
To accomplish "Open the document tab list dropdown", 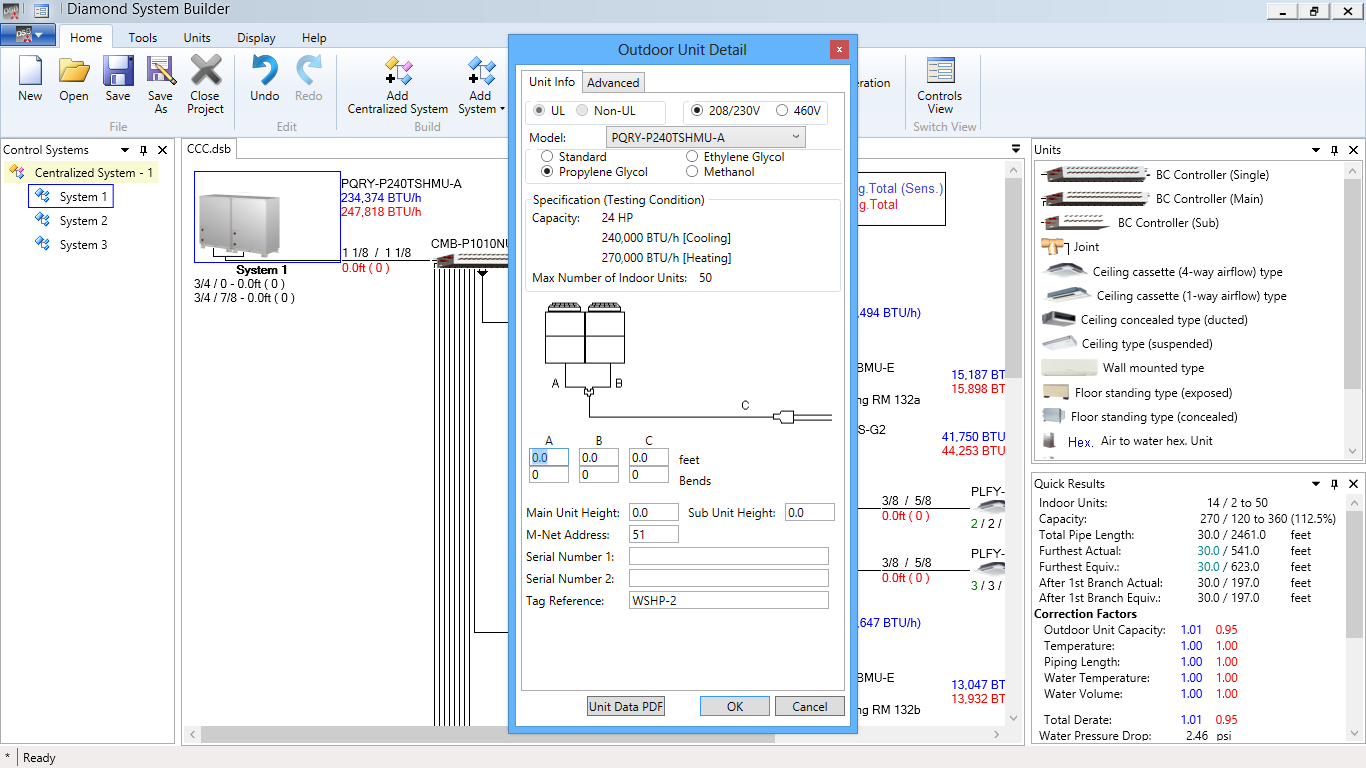I will [1016, 149].
